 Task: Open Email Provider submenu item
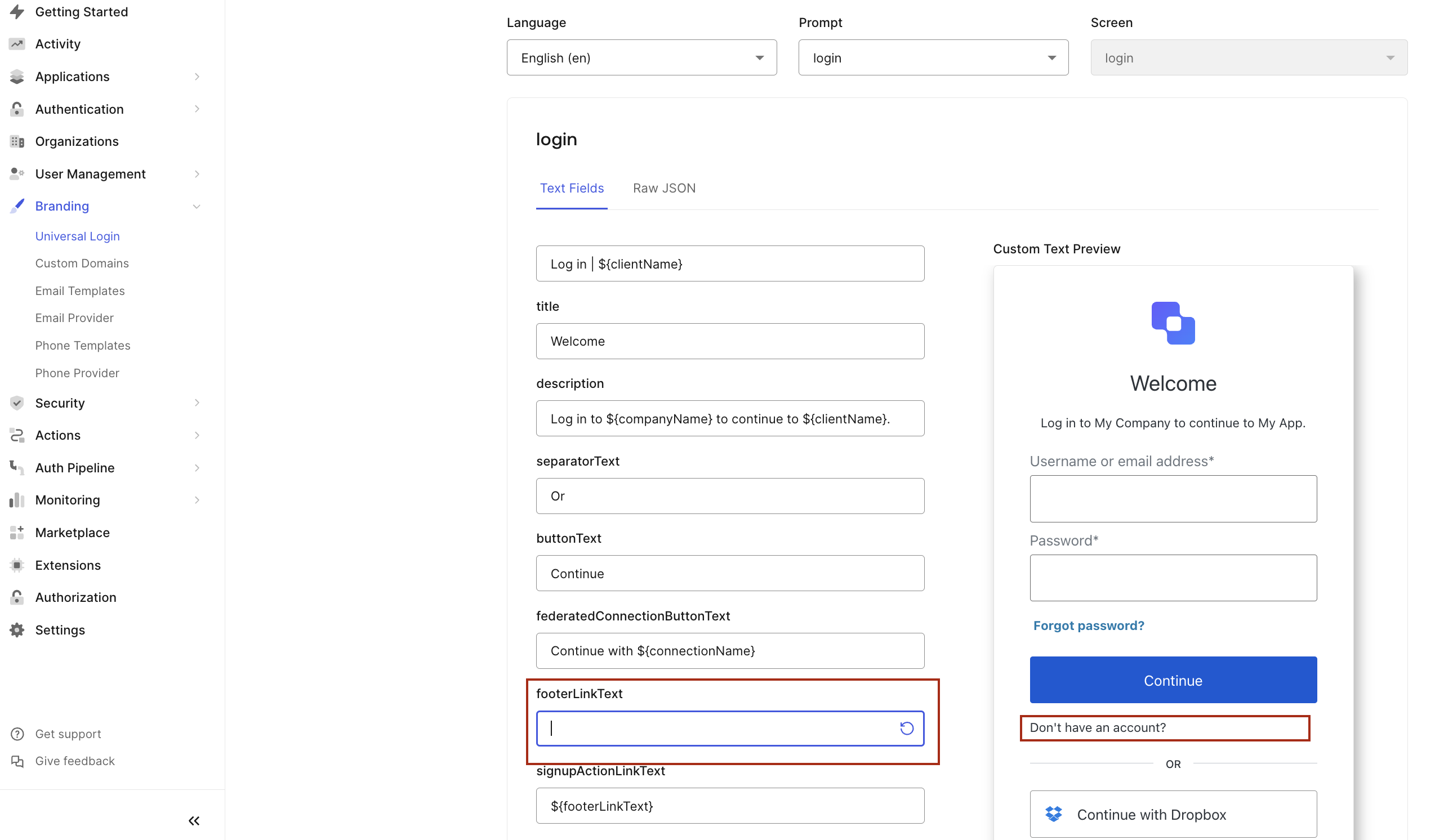click(x=74, y=318)
